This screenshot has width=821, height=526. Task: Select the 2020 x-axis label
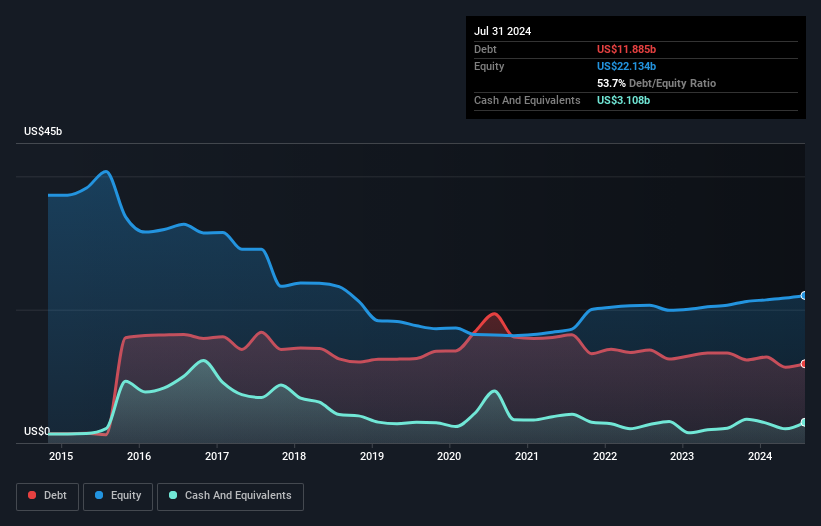(449, 456)
